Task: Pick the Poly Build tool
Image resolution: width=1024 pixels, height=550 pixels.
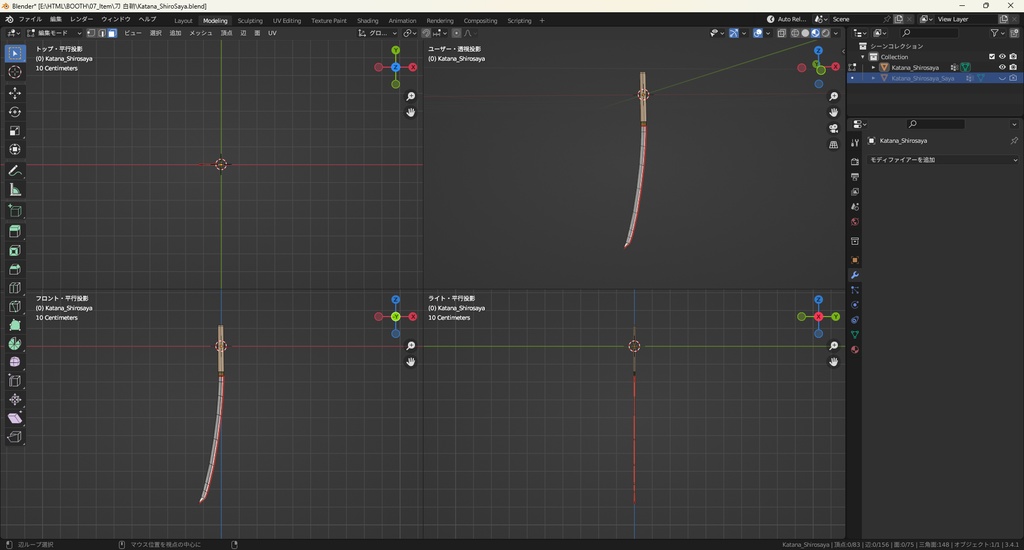Action: click(15, 325)
